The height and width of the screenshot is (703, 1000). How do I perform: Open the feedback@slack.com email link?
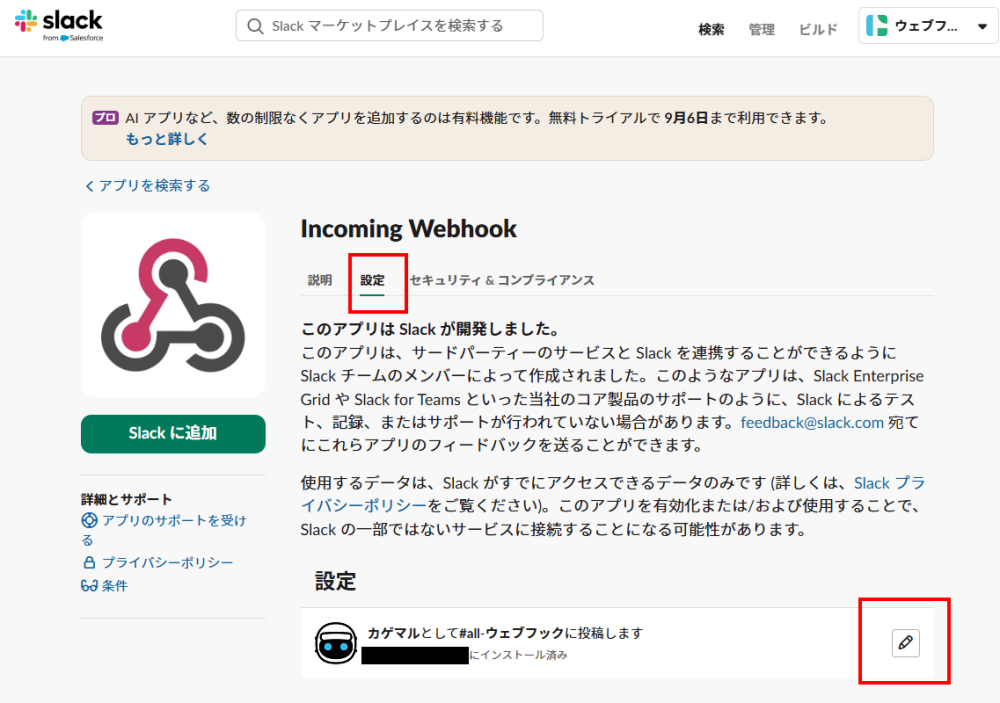[x=812, y=422]
